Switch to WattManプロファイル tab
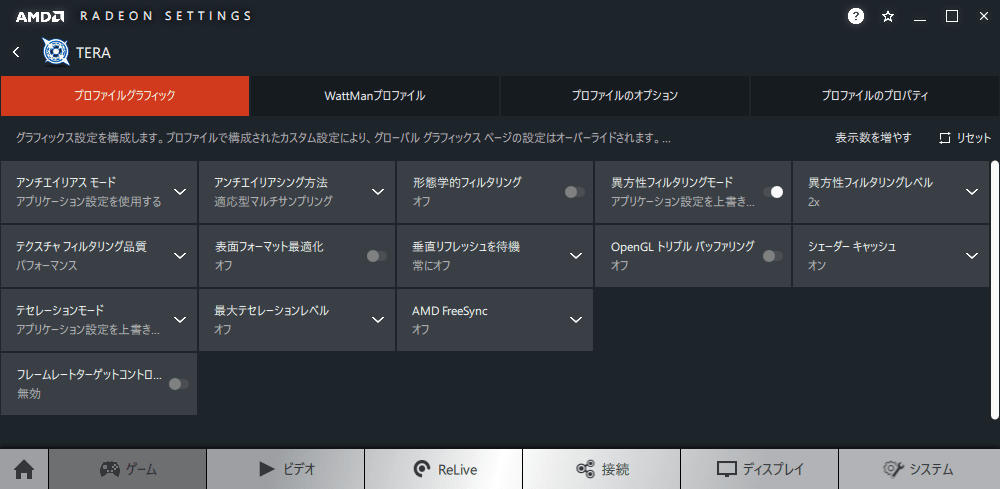The image size is (1000, 489). (x=375, y=96)
